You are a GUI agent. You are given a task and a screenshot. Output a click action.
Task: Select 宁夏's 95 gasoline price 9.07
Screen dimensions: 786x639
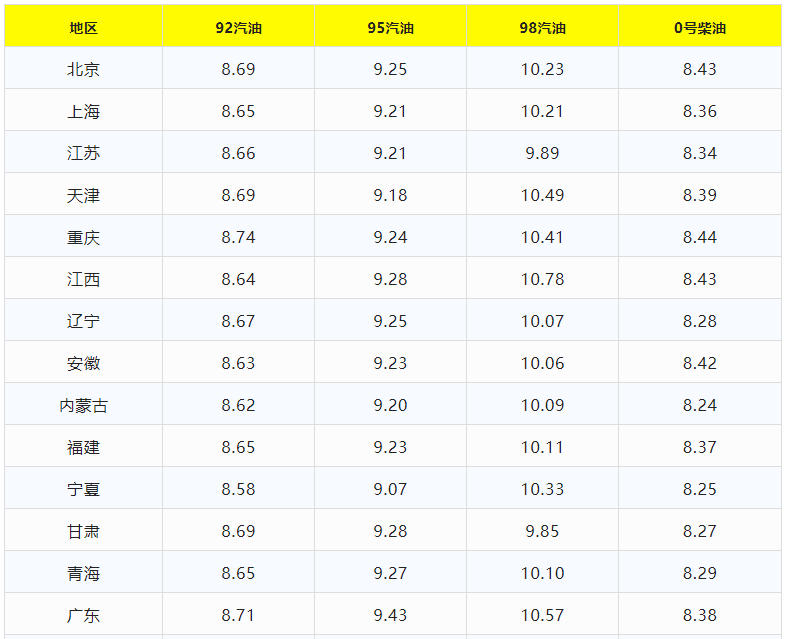tap(390, 490)
